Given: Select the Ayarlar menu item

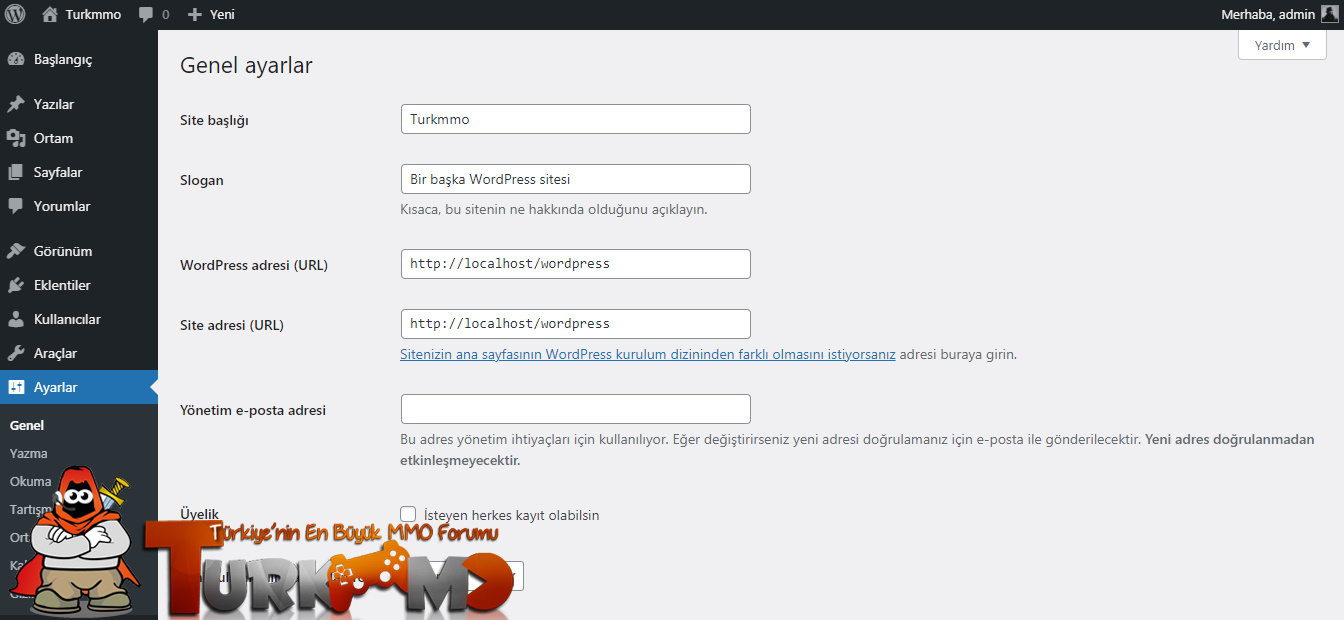Looking at the screenshot, I should pyautogui.click(x=79, y=387).
